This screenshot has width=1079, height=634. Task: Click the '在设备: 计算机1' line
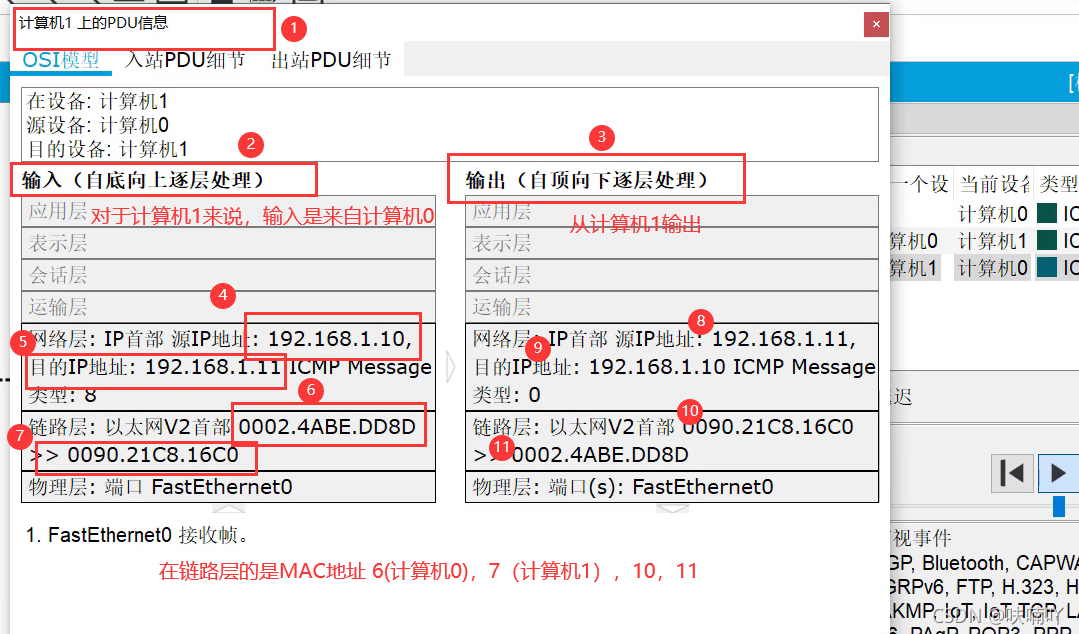pos(97,102)
